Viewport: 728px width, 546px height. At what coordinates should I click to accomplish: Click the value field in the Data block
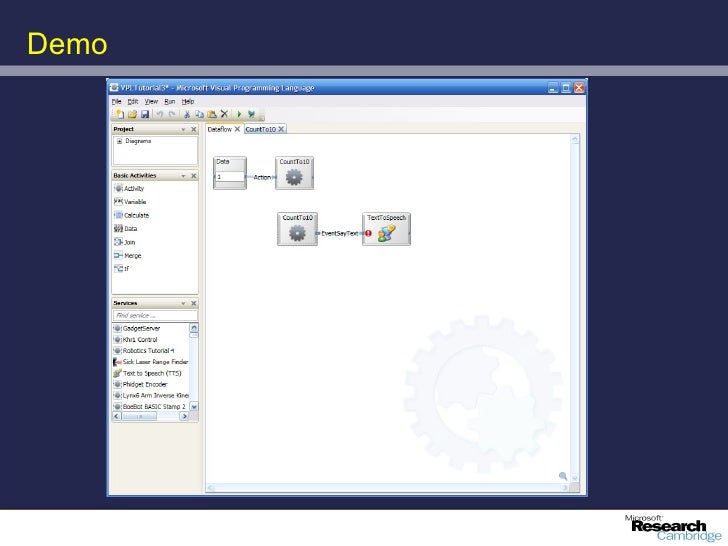tap(230, 177)
